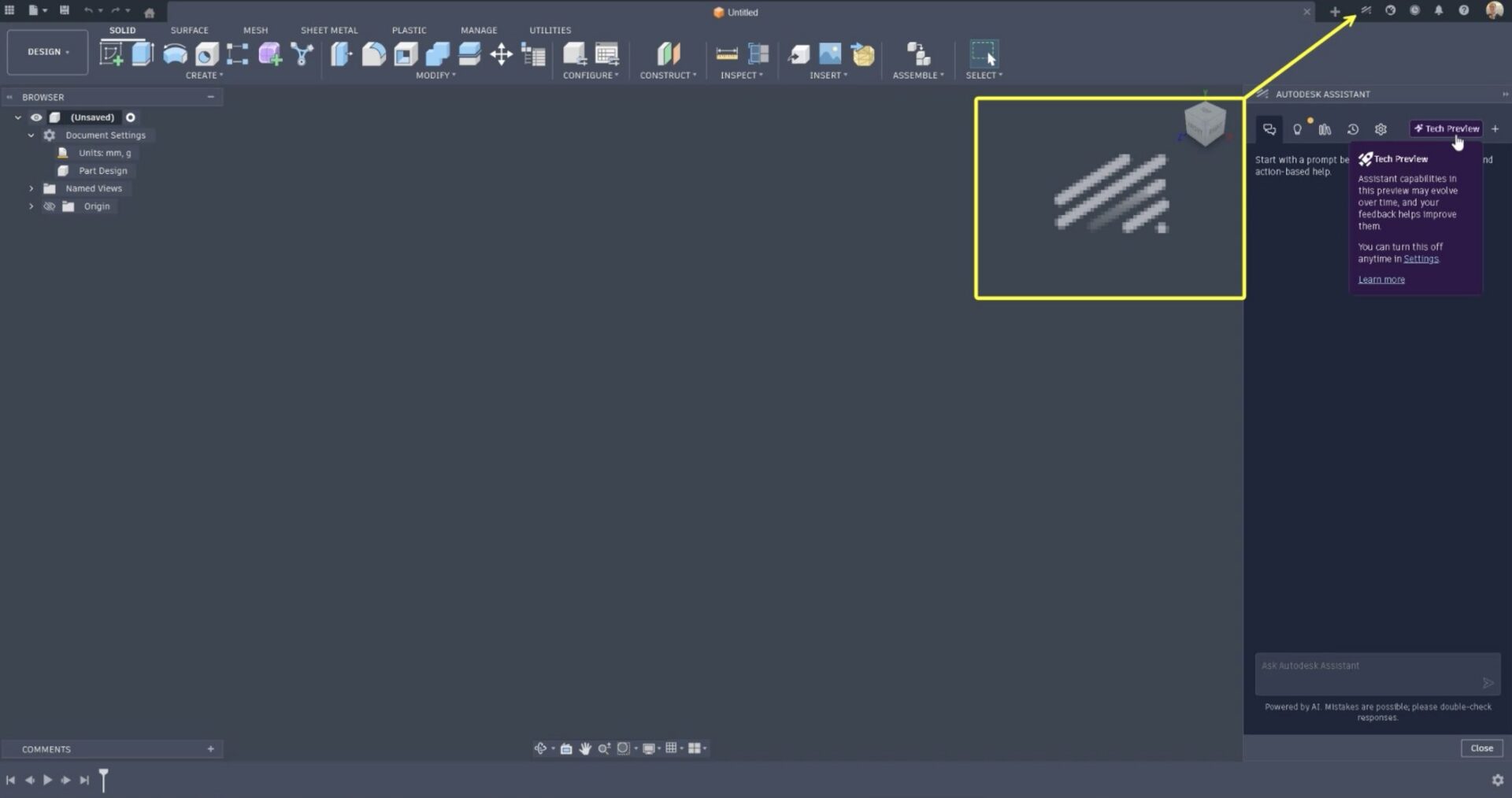Select the Interference inspect tool
This screenshot has height=798, width=1512.
tap(758, 54)
